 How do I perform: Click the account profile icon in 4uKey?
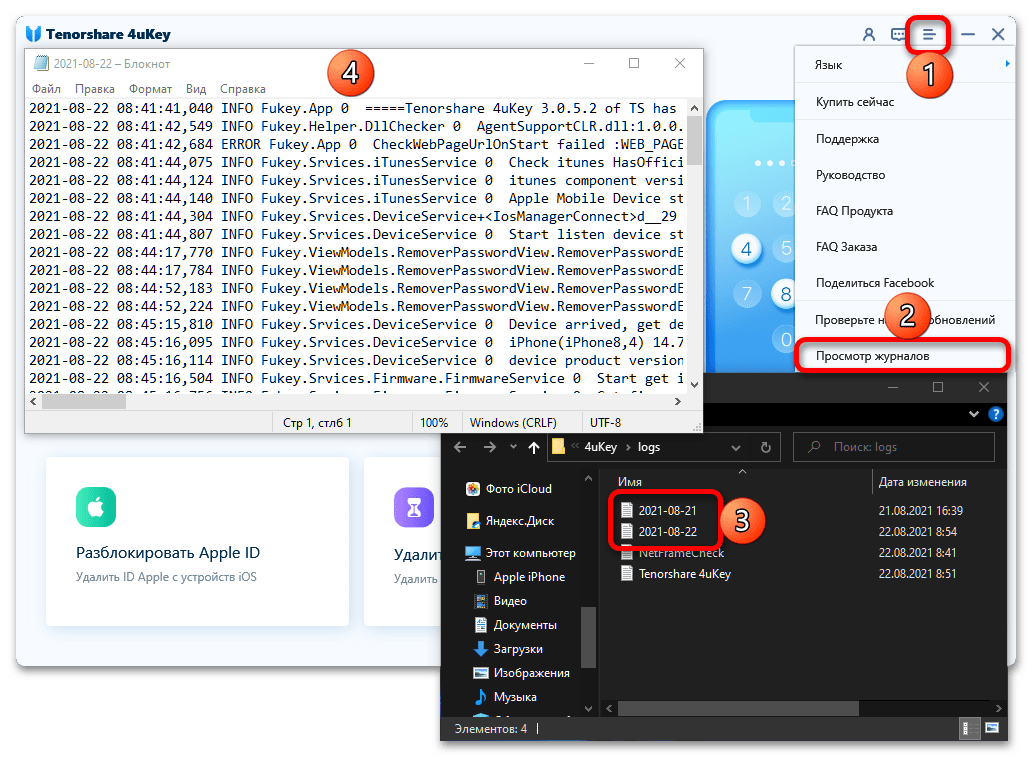click(x=869, y=34)
